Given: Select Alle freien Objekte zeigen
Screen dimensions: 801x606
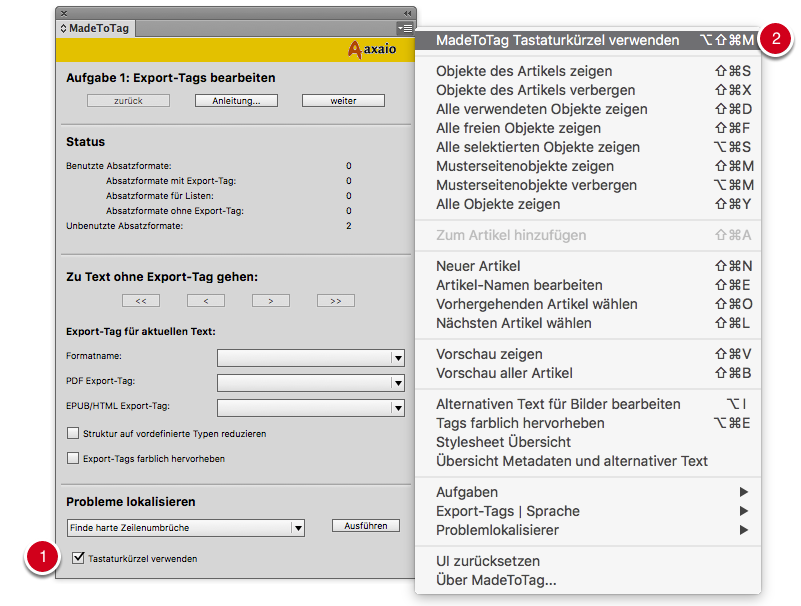Looking at the screenshot, I should (x=587, y=128).
